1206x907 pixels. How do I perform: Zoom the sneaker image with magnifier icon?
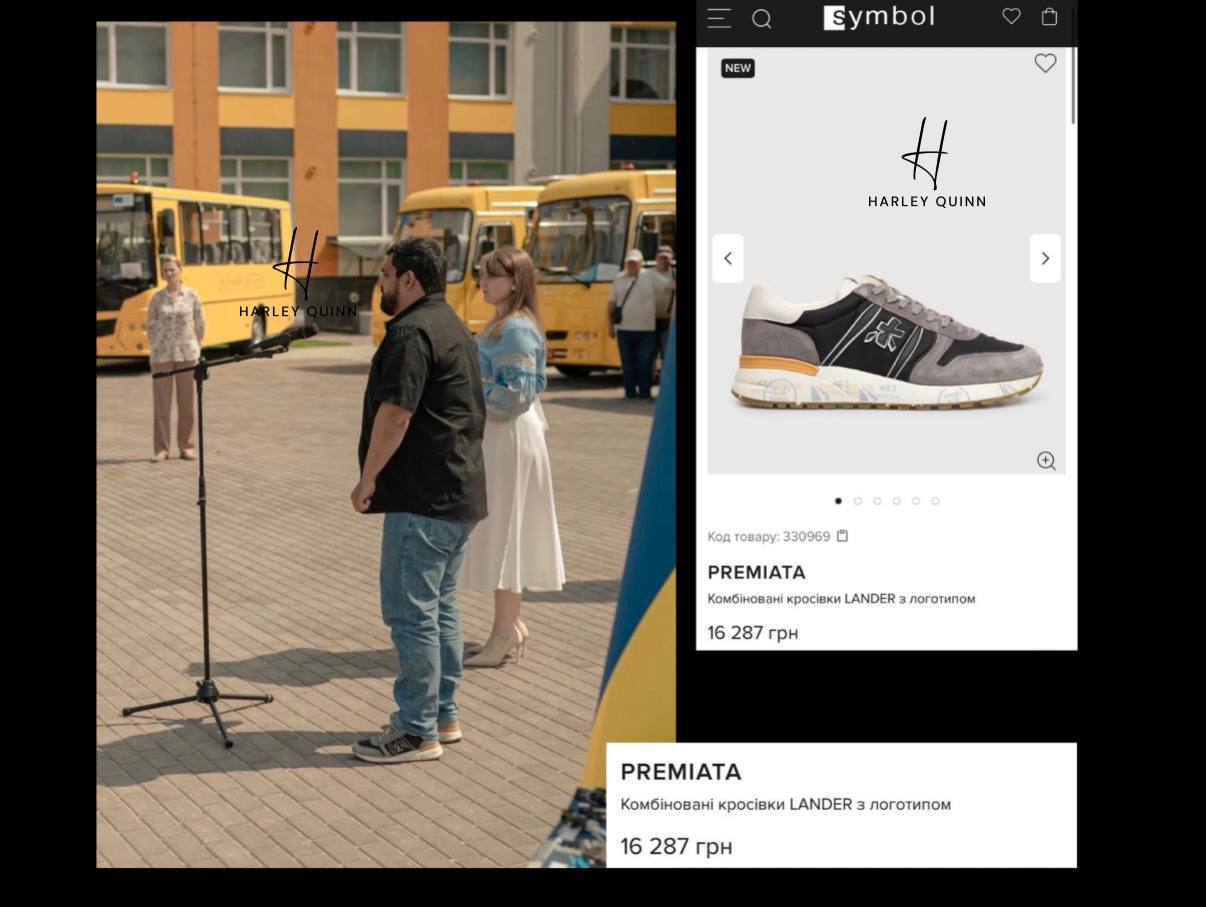pyautogui.click(x=1046, y=460)
